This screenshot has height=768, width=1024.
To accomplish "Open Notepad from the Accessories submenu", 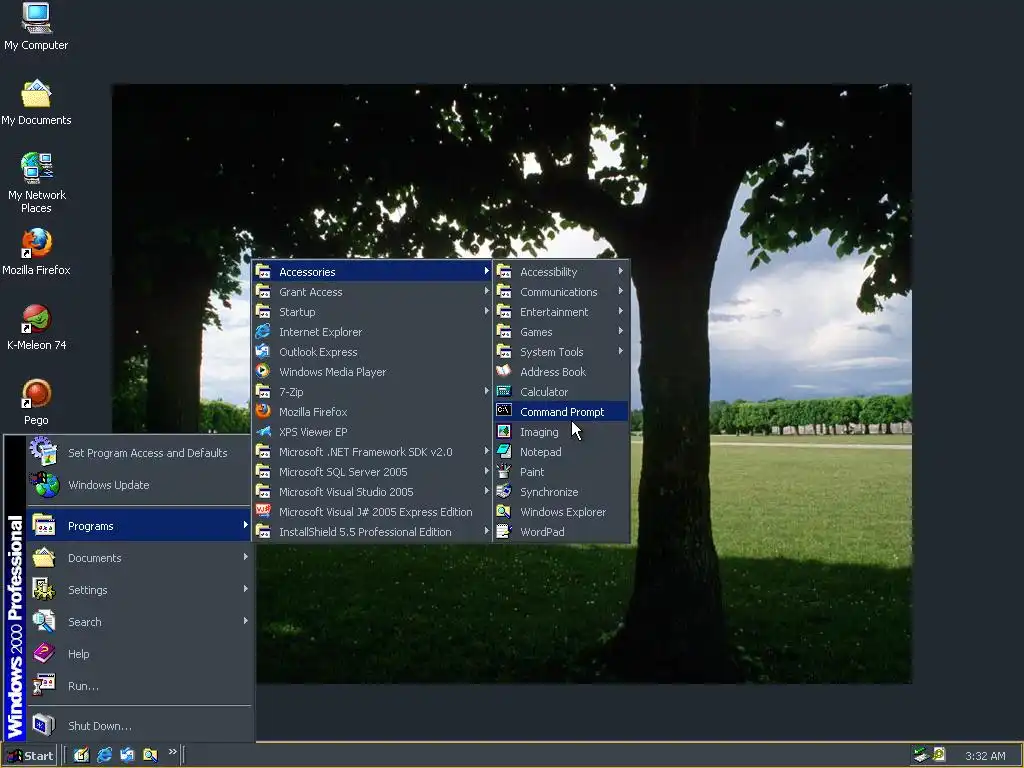I will 562,452.
